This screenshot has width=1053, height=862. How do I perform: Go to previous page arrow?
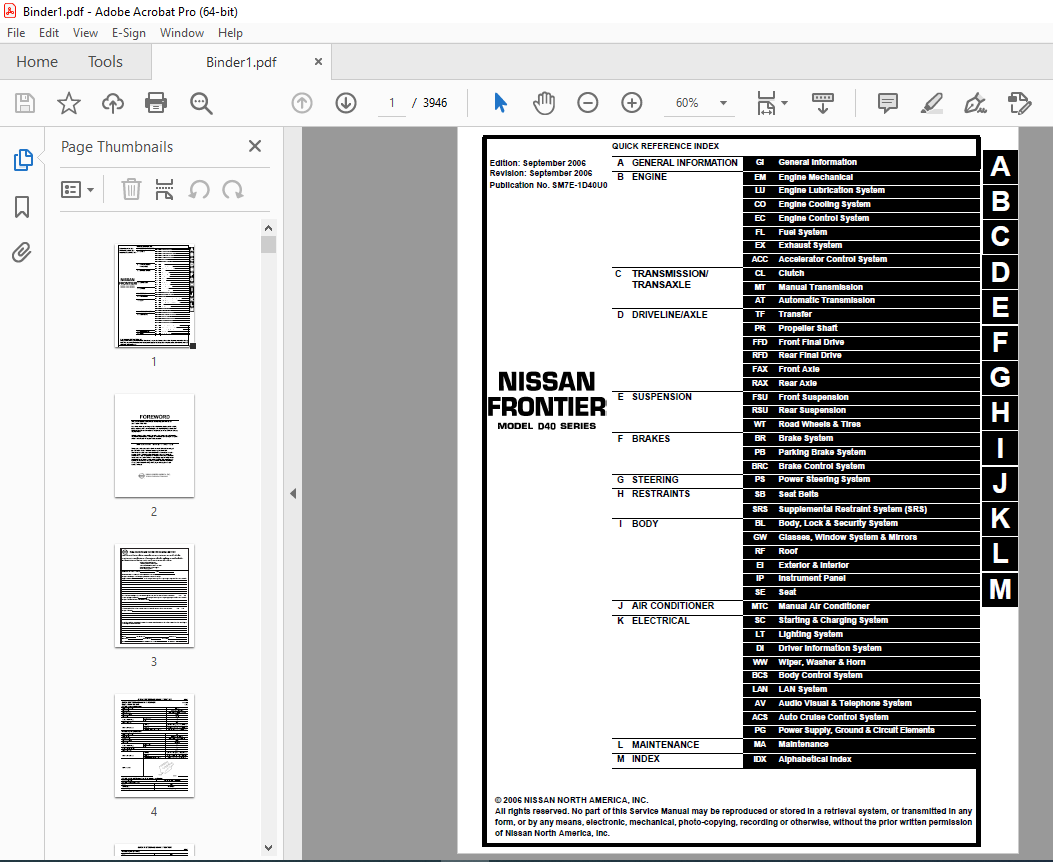(x=302, y=103)
